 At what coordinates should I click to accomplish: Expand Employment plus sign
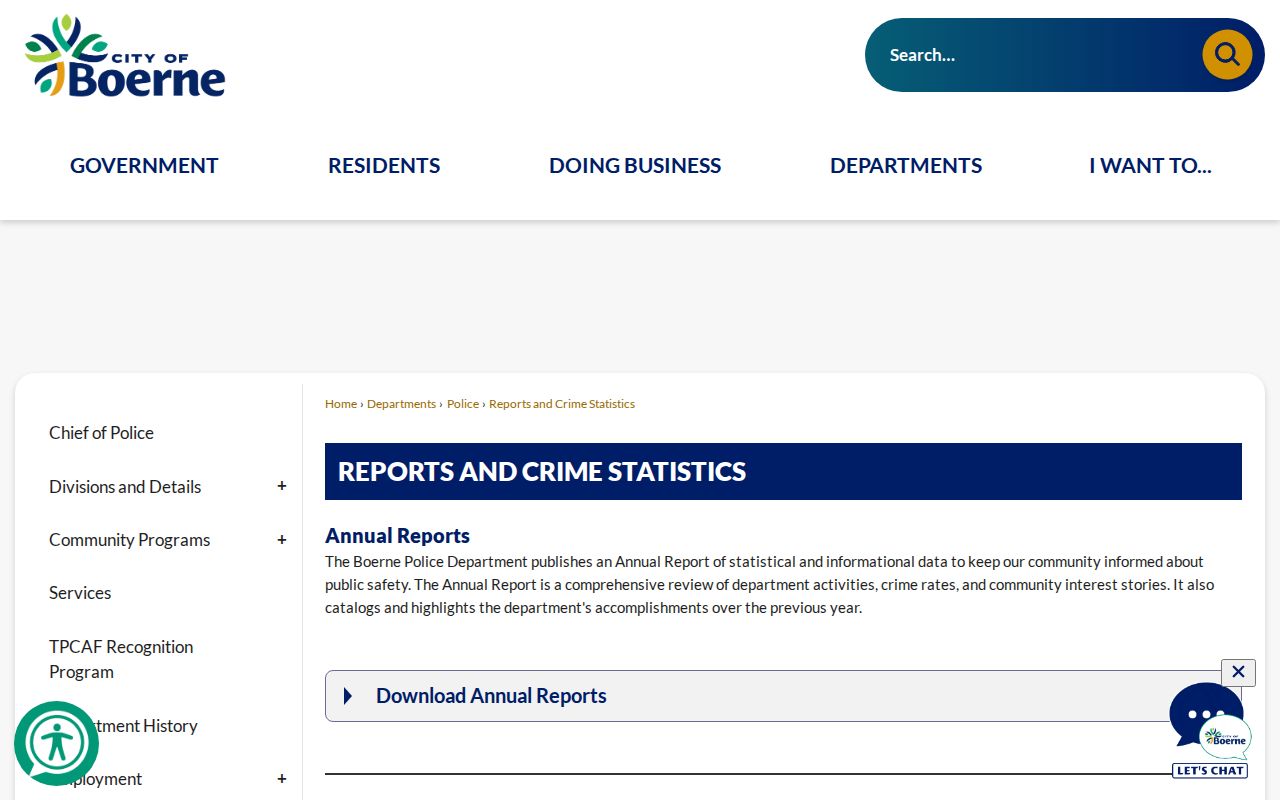coord(282,779)
